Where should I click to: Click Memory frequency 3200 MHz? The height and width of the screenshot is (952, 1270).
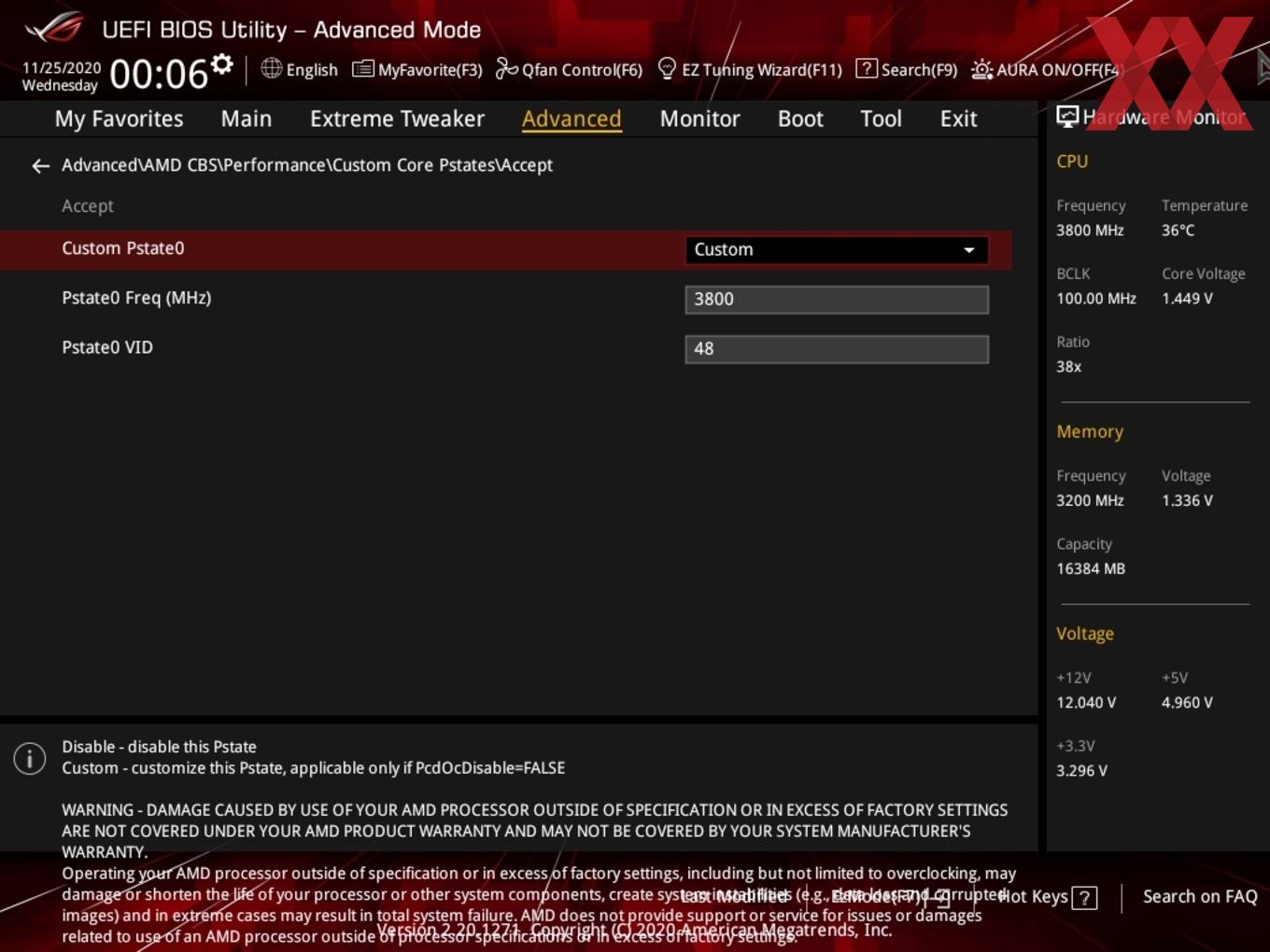(x=1090, y=501)
